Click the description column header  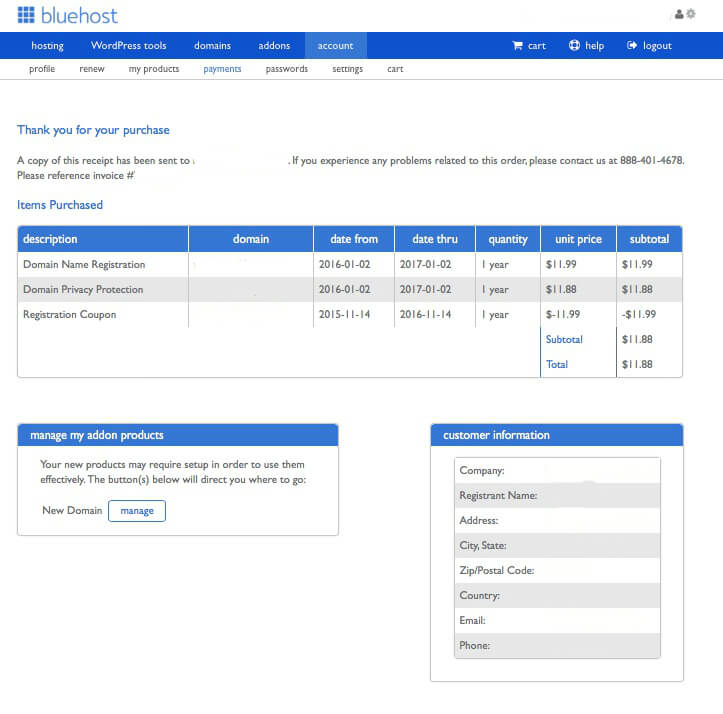click(50, 239)
